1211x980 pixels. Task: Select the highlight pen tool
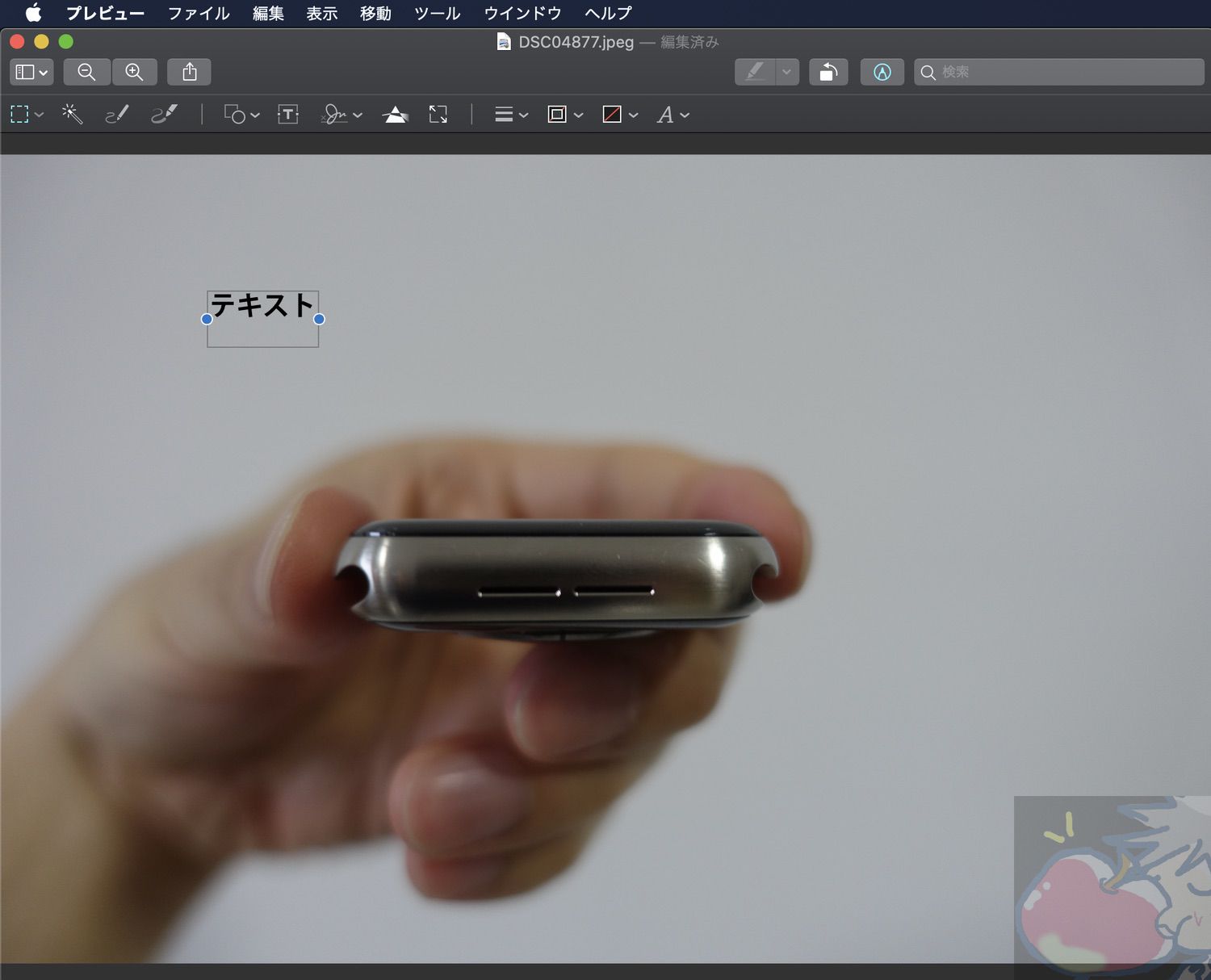755,72
